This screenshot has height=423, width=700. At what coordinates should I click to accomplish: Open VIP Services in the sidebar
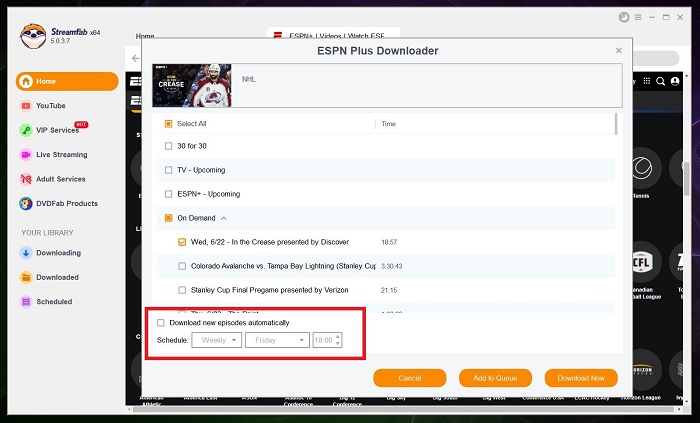(x=53, y=130)
